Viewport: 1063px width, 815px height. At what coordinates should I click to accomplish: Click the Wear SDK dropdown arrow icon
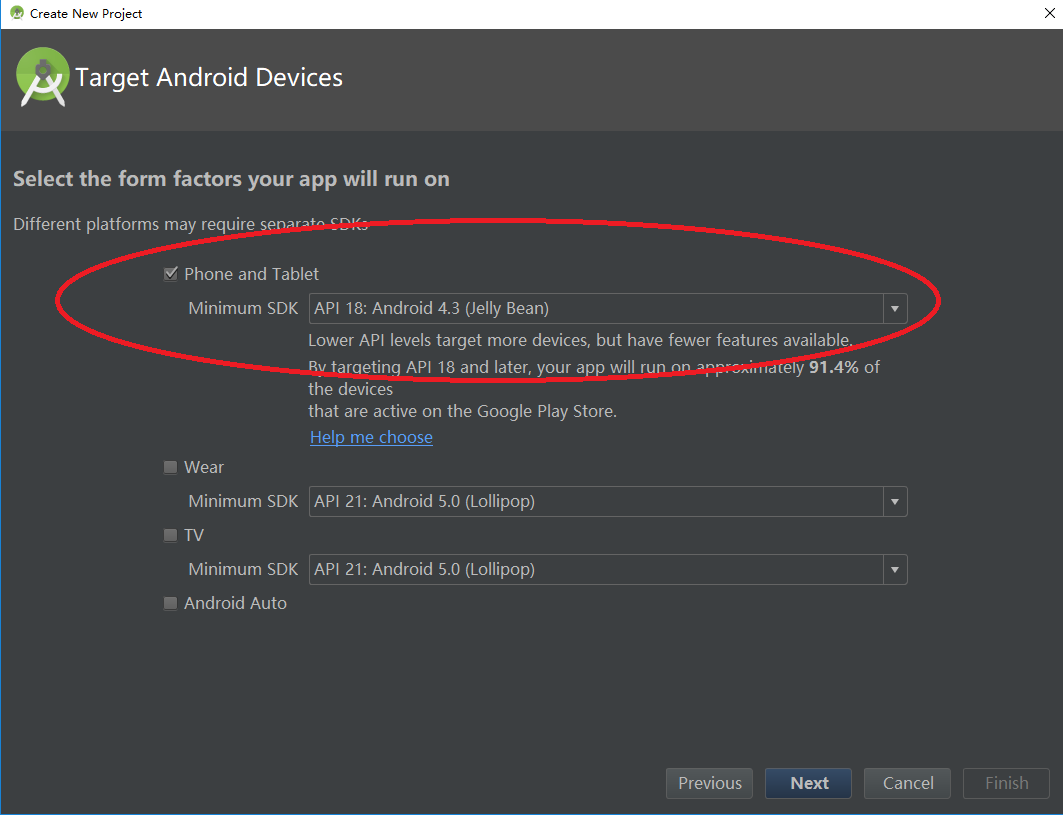[x=894, y=501]
